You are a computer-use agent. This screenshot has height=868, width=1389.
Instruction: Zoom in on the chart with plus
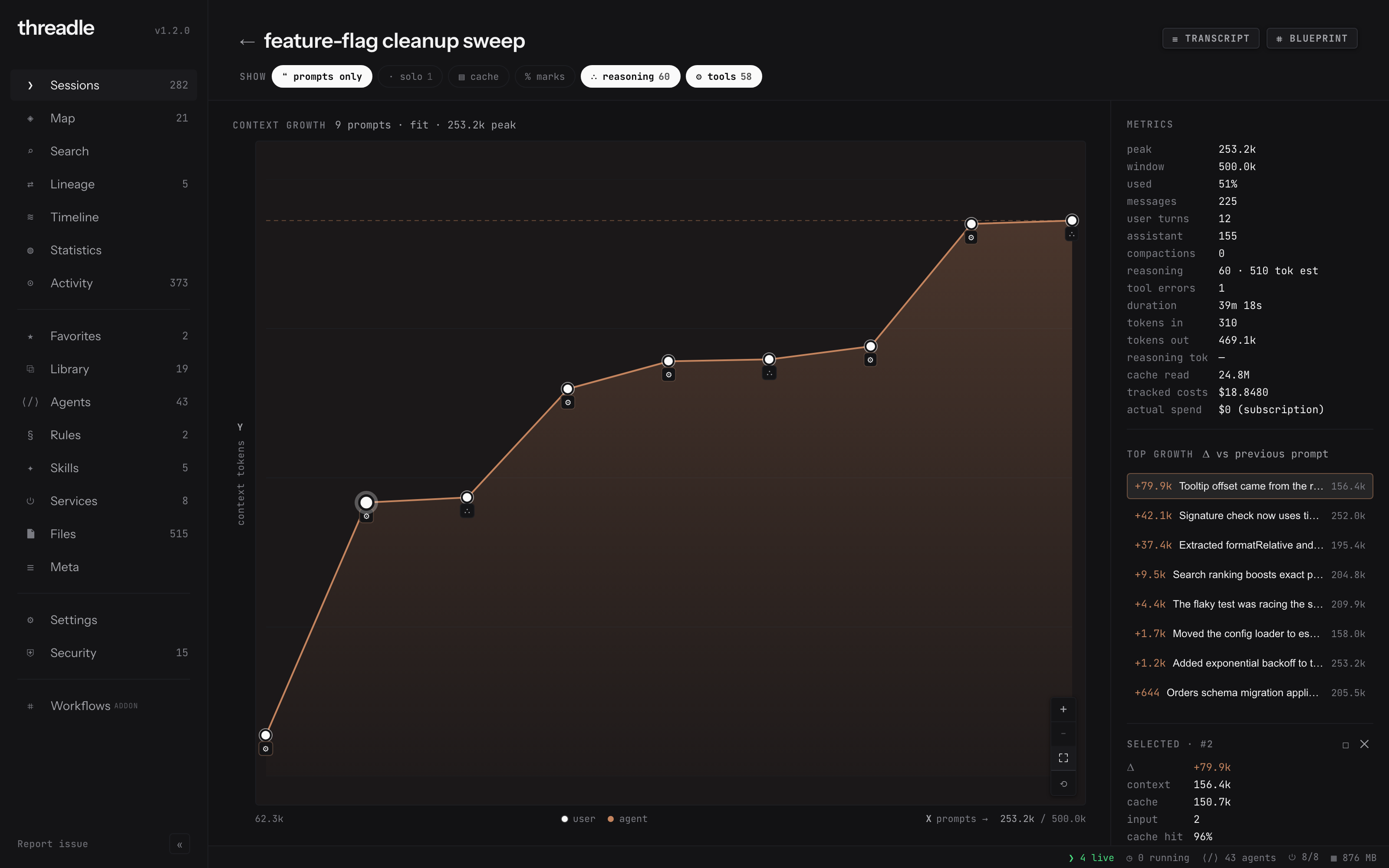point(1063,710)
